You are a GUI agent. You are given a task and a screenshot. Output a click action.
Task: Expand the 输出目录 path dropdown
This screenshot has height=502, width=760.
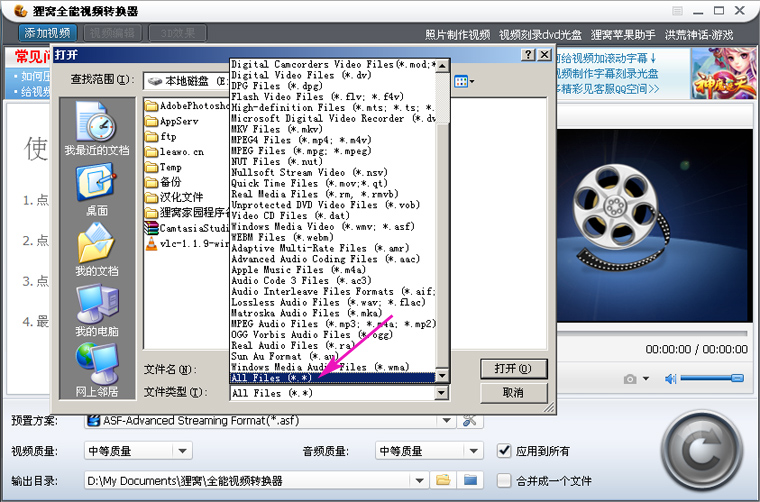tap(419, 481)
